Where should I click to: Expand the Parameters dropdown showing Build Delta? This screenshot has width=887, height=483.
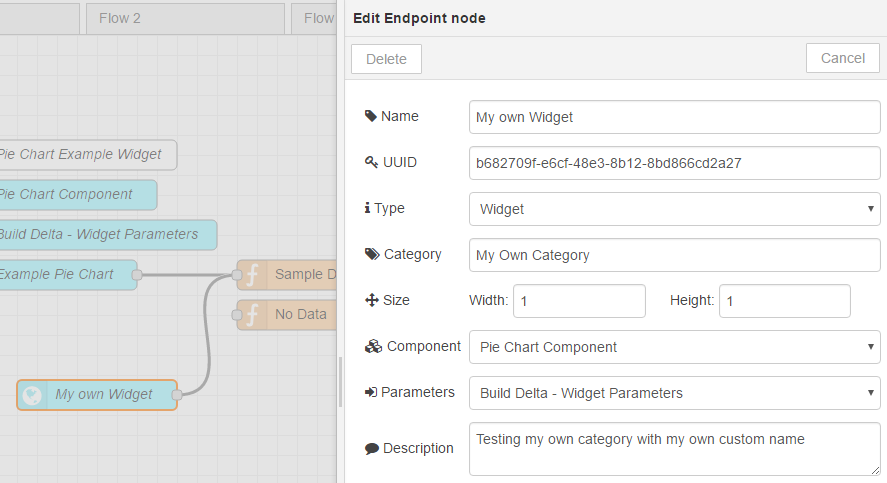click(x=674, y=393)
